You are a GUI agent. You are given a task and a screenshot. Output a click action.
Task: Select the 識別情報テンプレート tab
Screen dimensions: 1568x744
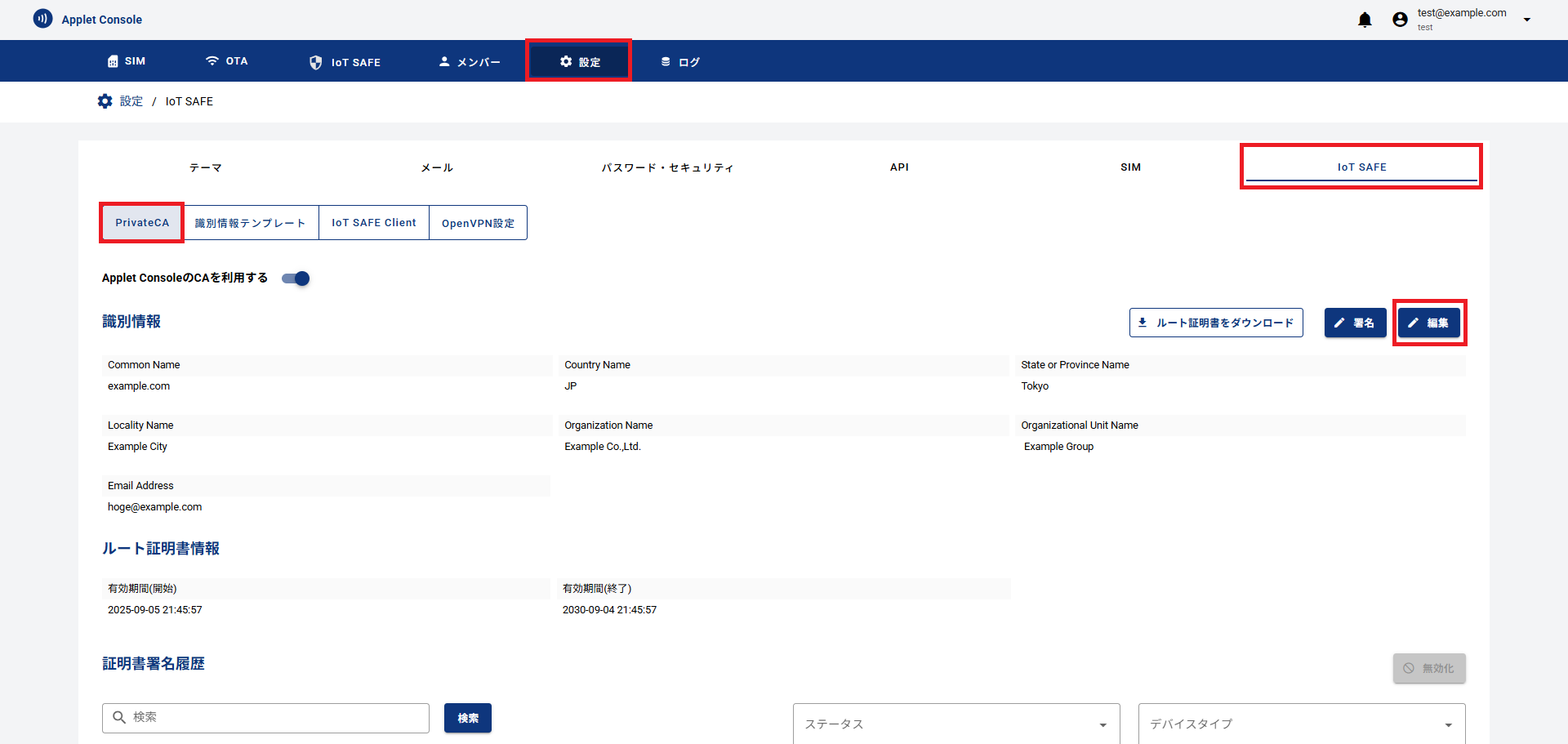[x=250, y=223]
